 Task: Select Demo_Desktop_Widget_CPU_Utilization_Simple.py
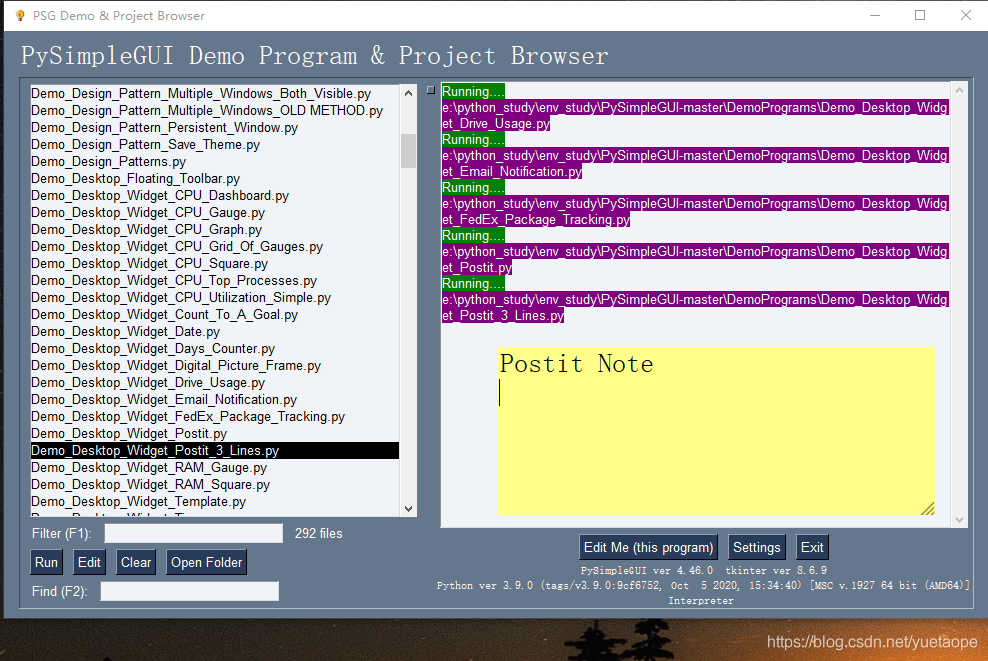215,297
